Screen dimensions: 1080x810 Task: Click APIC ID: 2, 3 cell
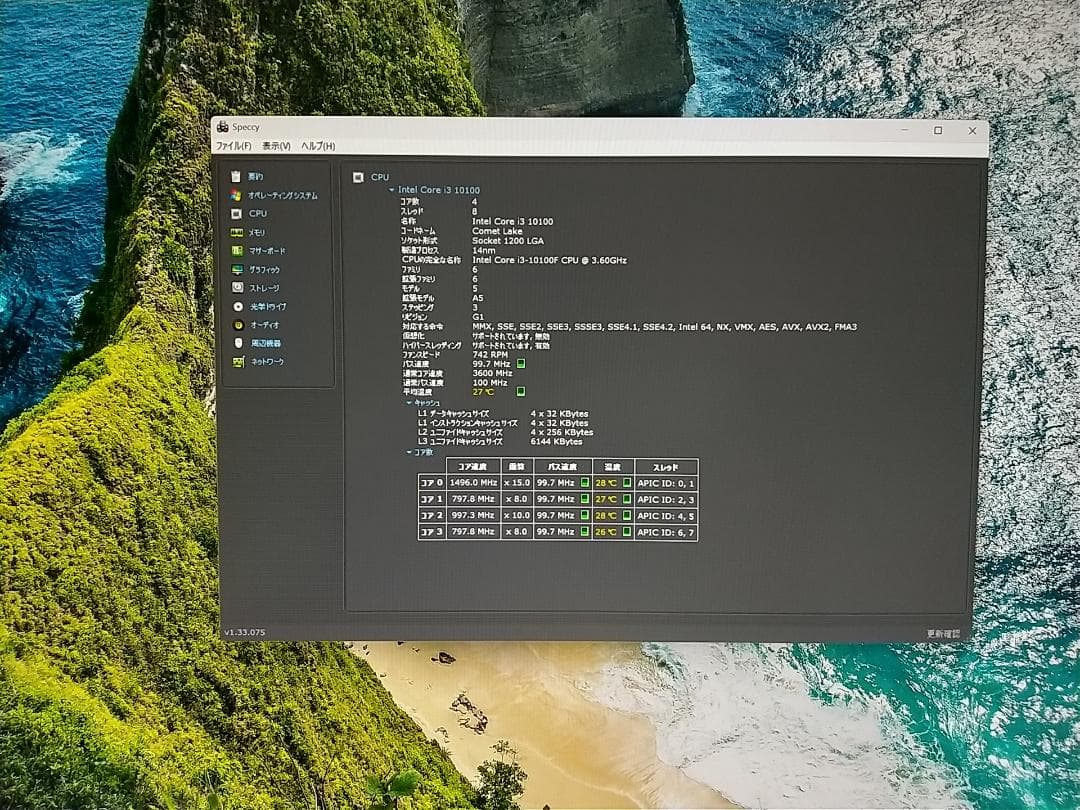point(666,499)
